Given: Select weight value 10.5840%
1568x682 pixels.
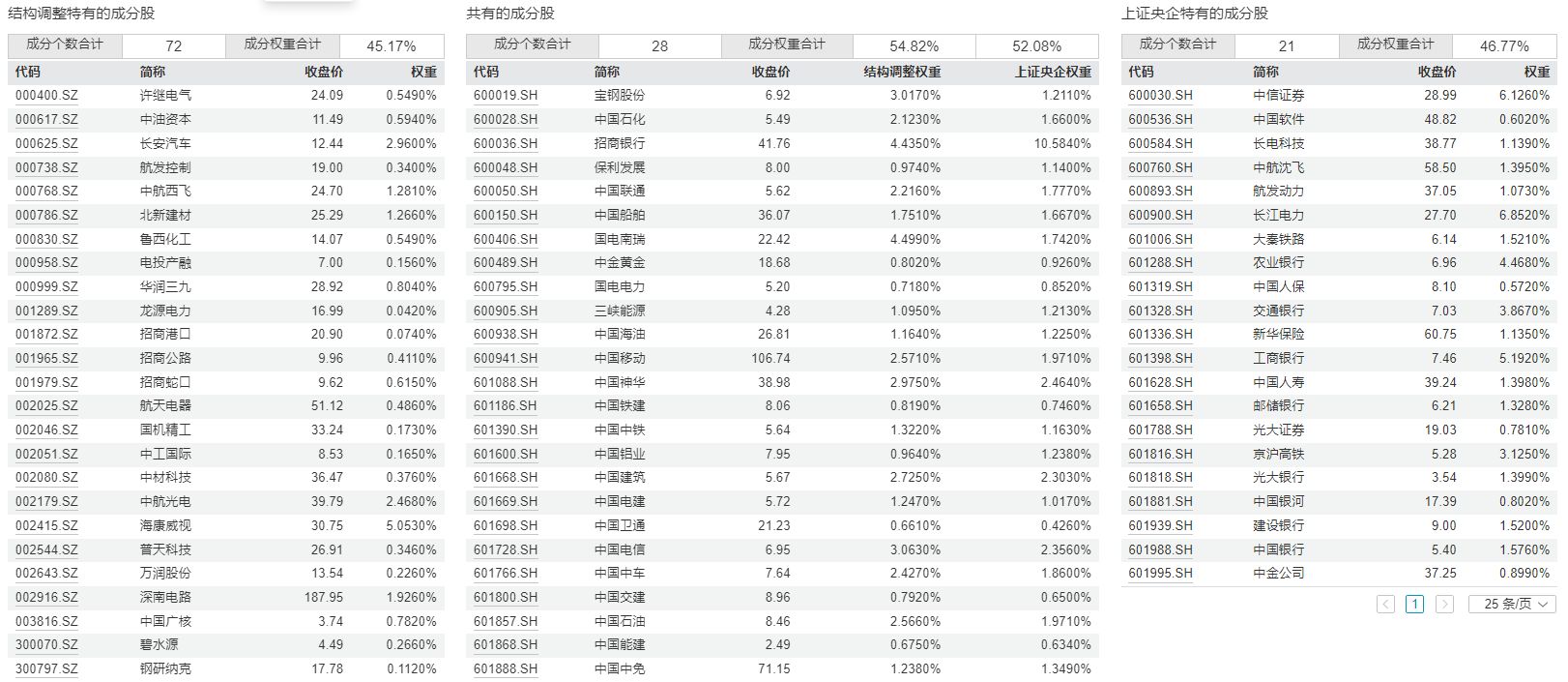Looking at the screenshot, I should pyautogui.click(x=1062, y=143).
